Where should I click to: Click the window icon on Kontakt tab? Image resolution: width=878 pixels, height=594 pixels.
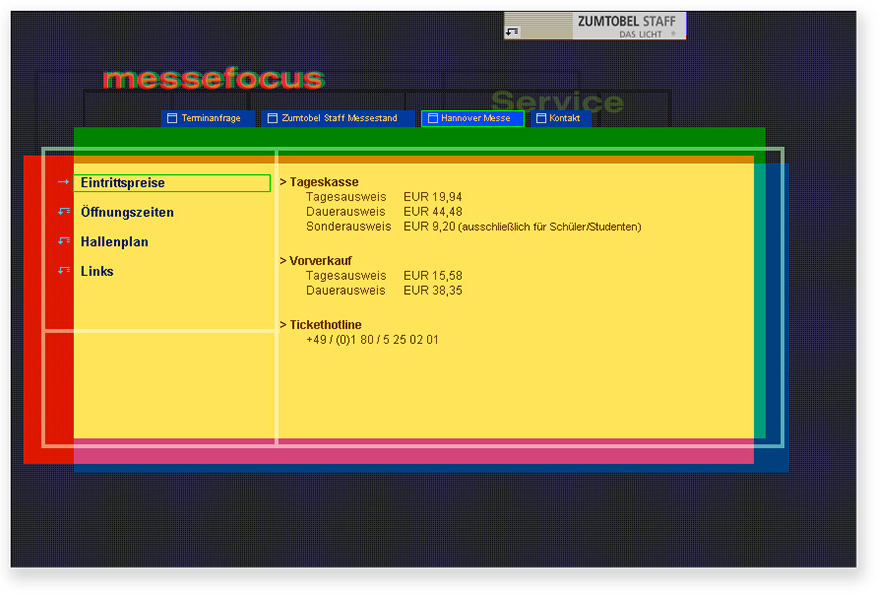[x=541, y=118]
